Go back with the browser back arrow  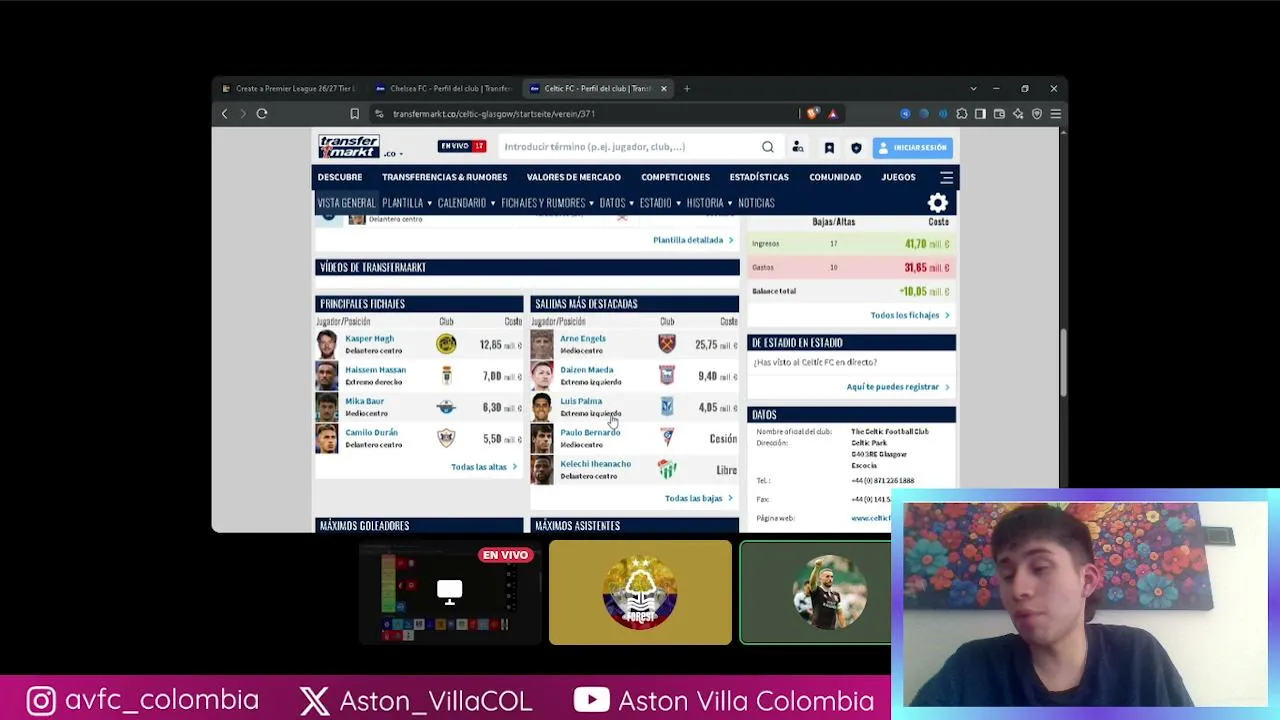click(224, 114)
